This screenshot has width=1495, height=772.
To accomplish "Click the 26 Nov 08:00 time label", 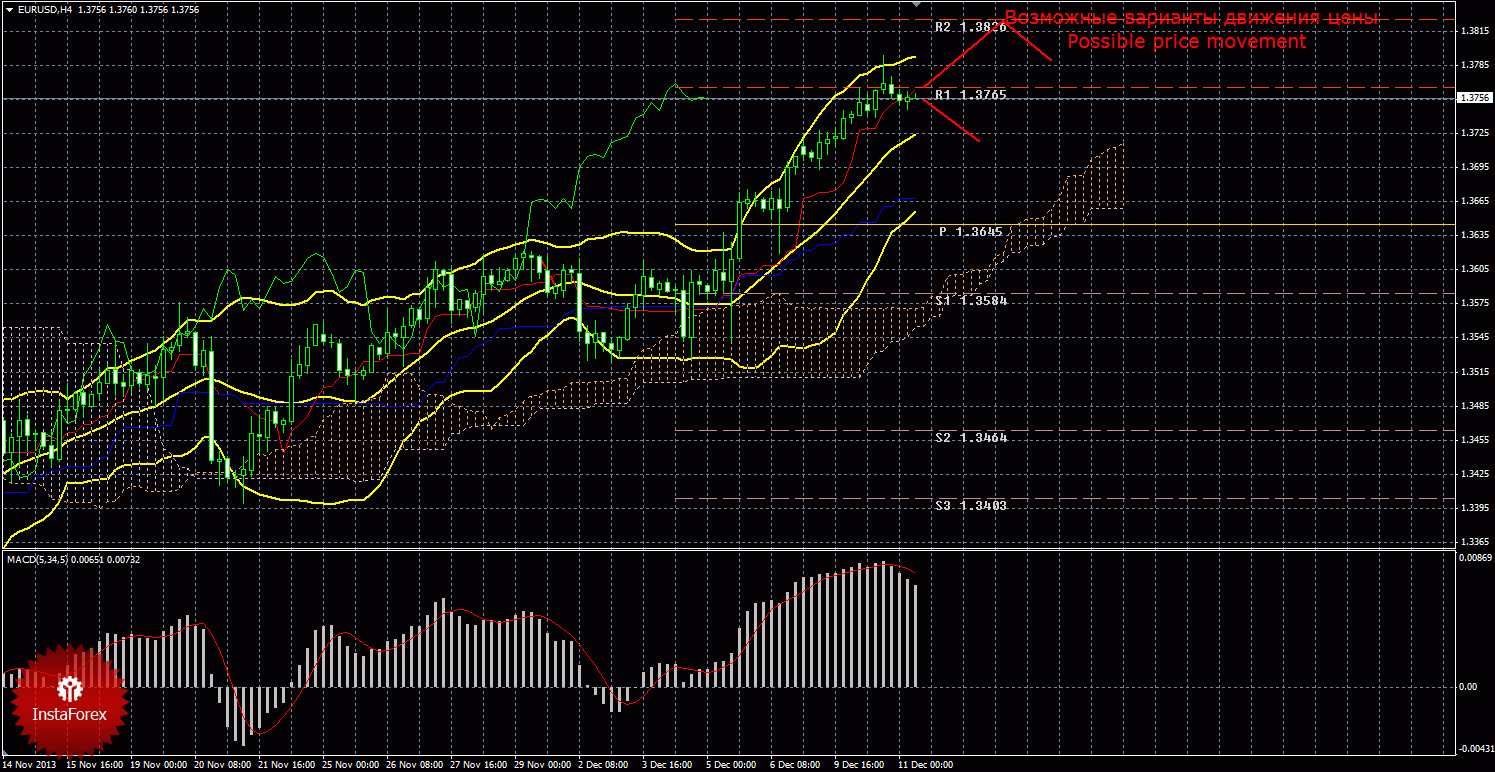I will click(413, 765).
